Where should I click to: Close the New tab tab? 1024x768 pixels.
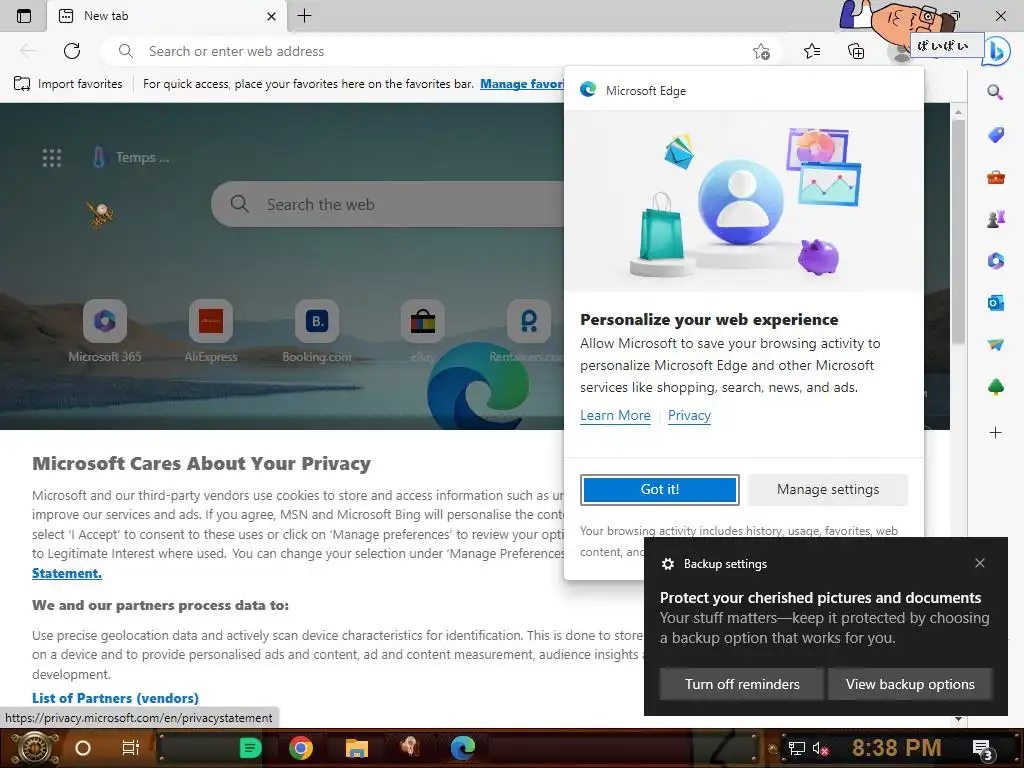click(272, 16)
